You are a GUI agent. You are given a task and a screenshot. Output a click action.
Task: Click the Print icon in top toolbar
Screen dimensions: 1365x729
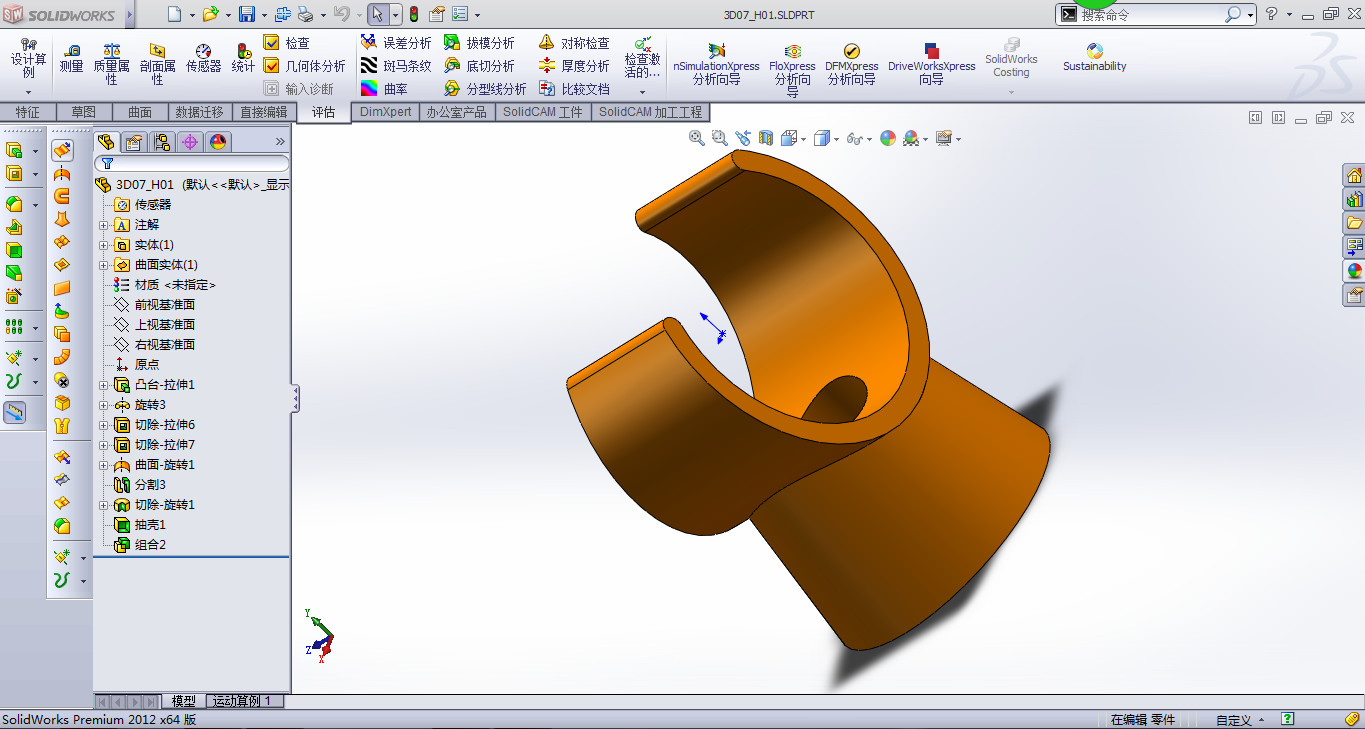click(x=305, y=14)
